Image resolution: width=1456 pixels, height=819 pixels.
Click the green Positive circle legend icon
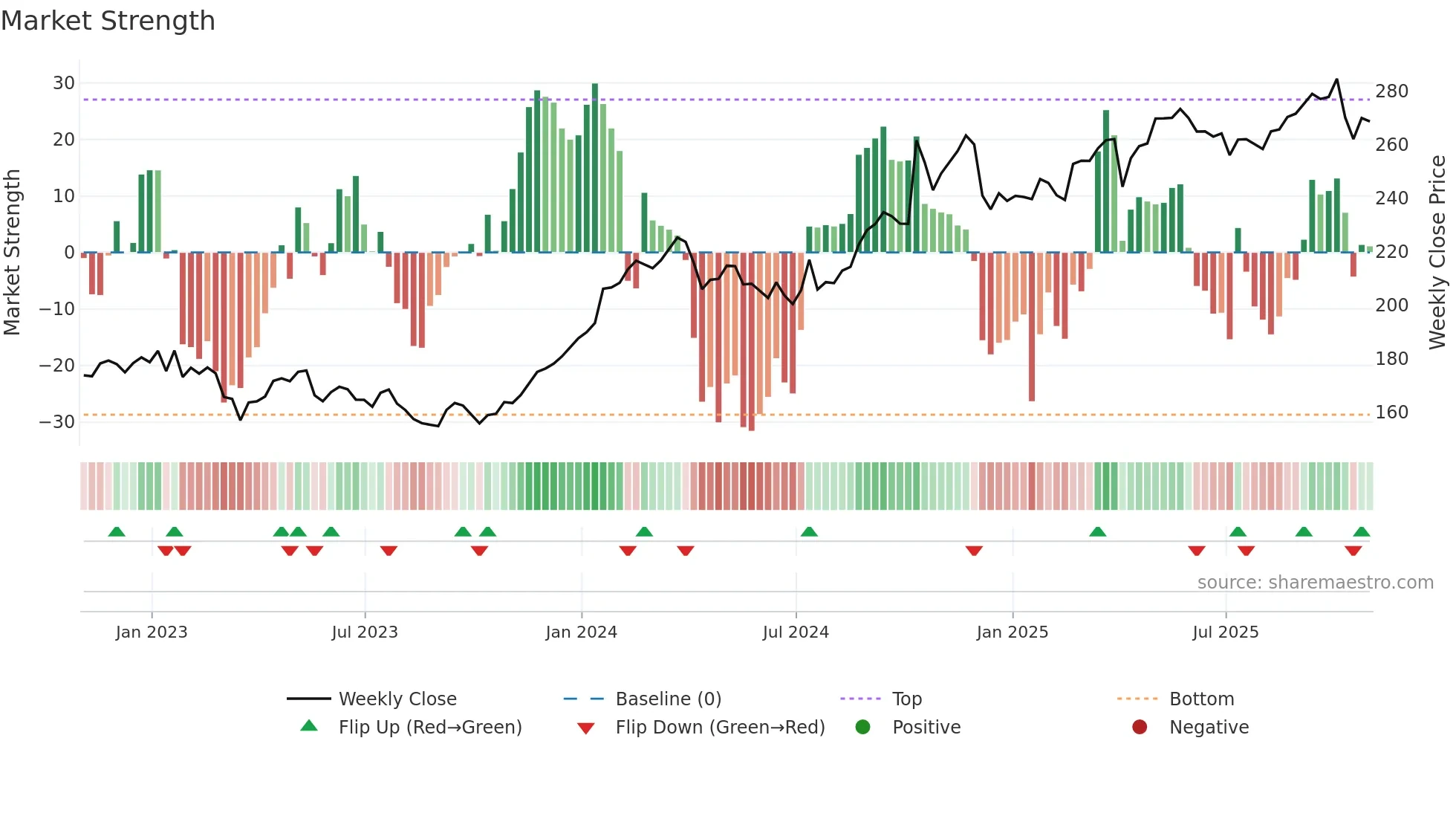(x=862, y=727)
